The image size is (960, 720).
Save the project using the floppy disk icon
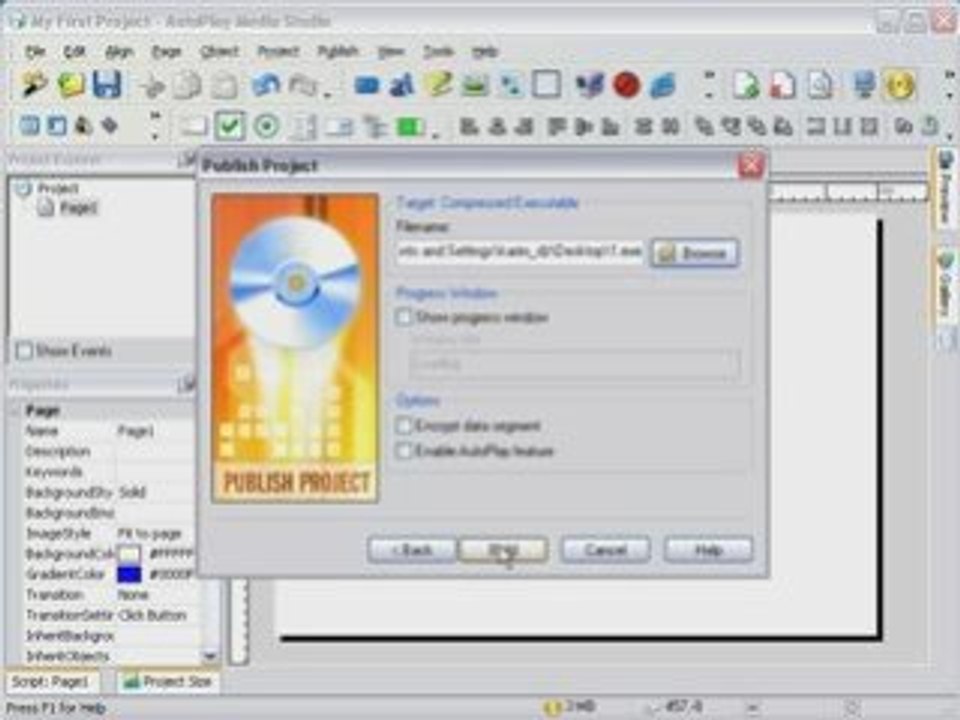(x=108, y=84)
